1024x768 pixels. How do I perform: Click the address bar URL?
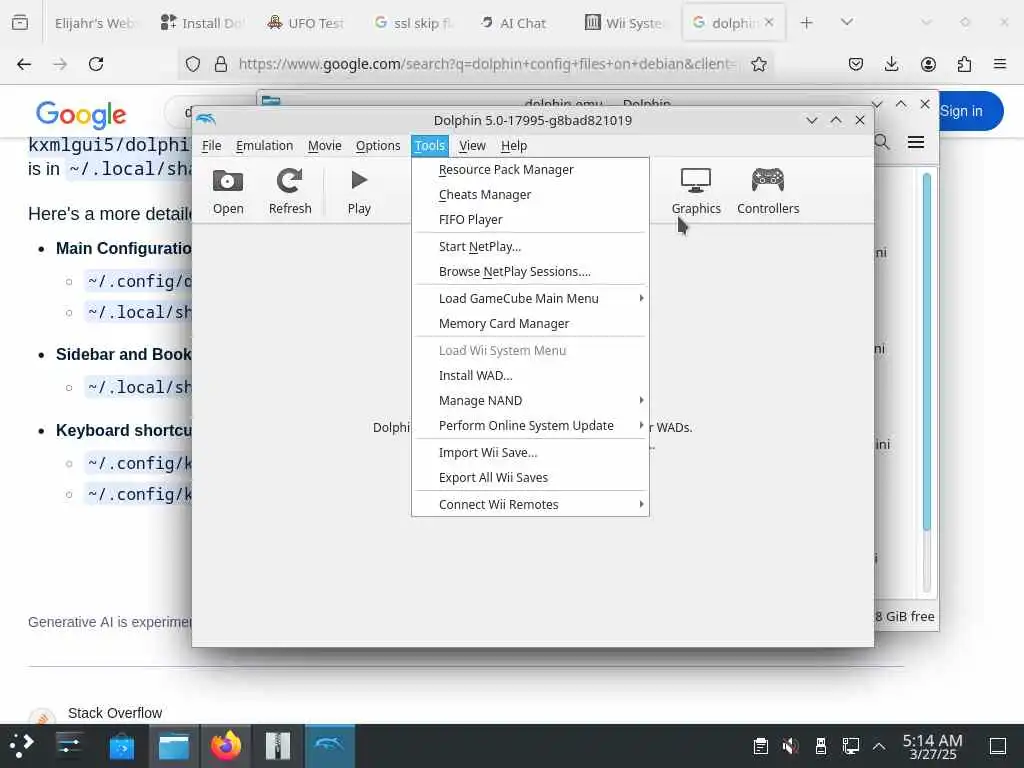487,64
